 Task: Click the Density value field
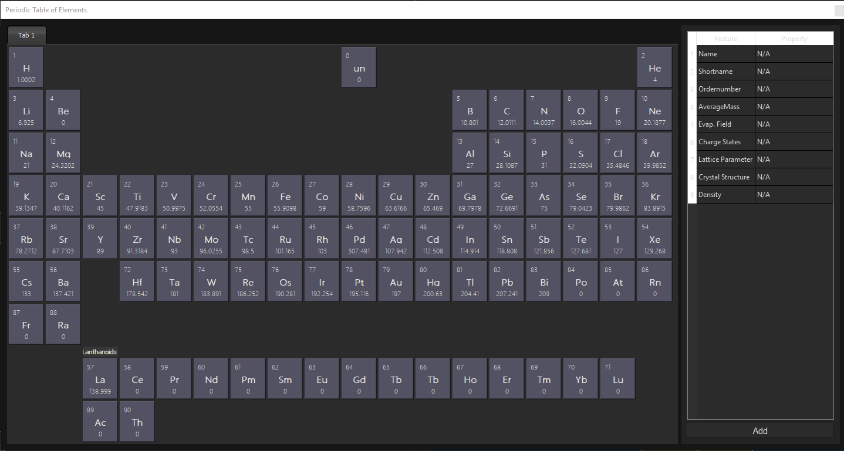click(x=793, y=195)
